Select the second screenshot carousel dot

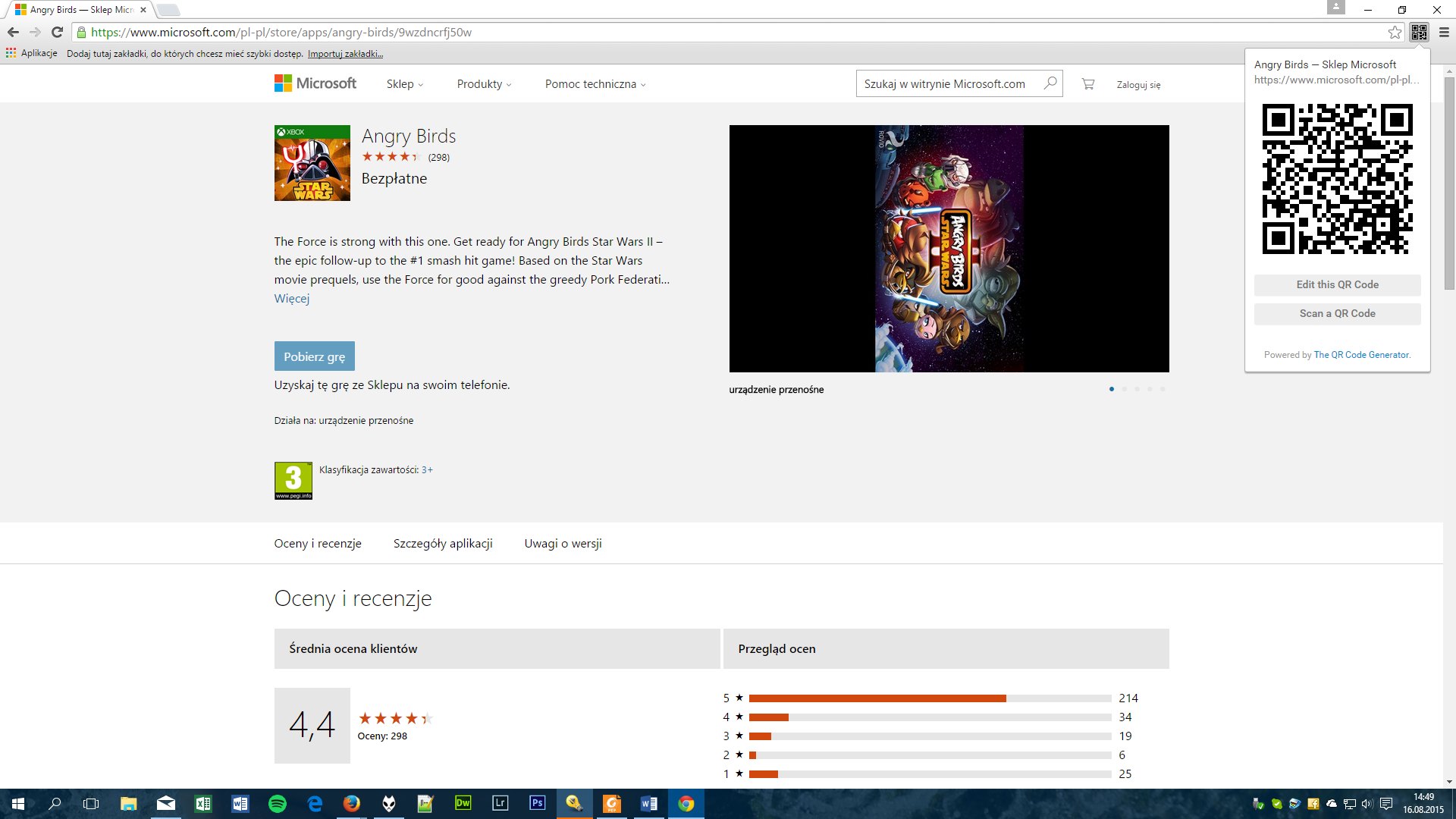tap(1125, 389)
